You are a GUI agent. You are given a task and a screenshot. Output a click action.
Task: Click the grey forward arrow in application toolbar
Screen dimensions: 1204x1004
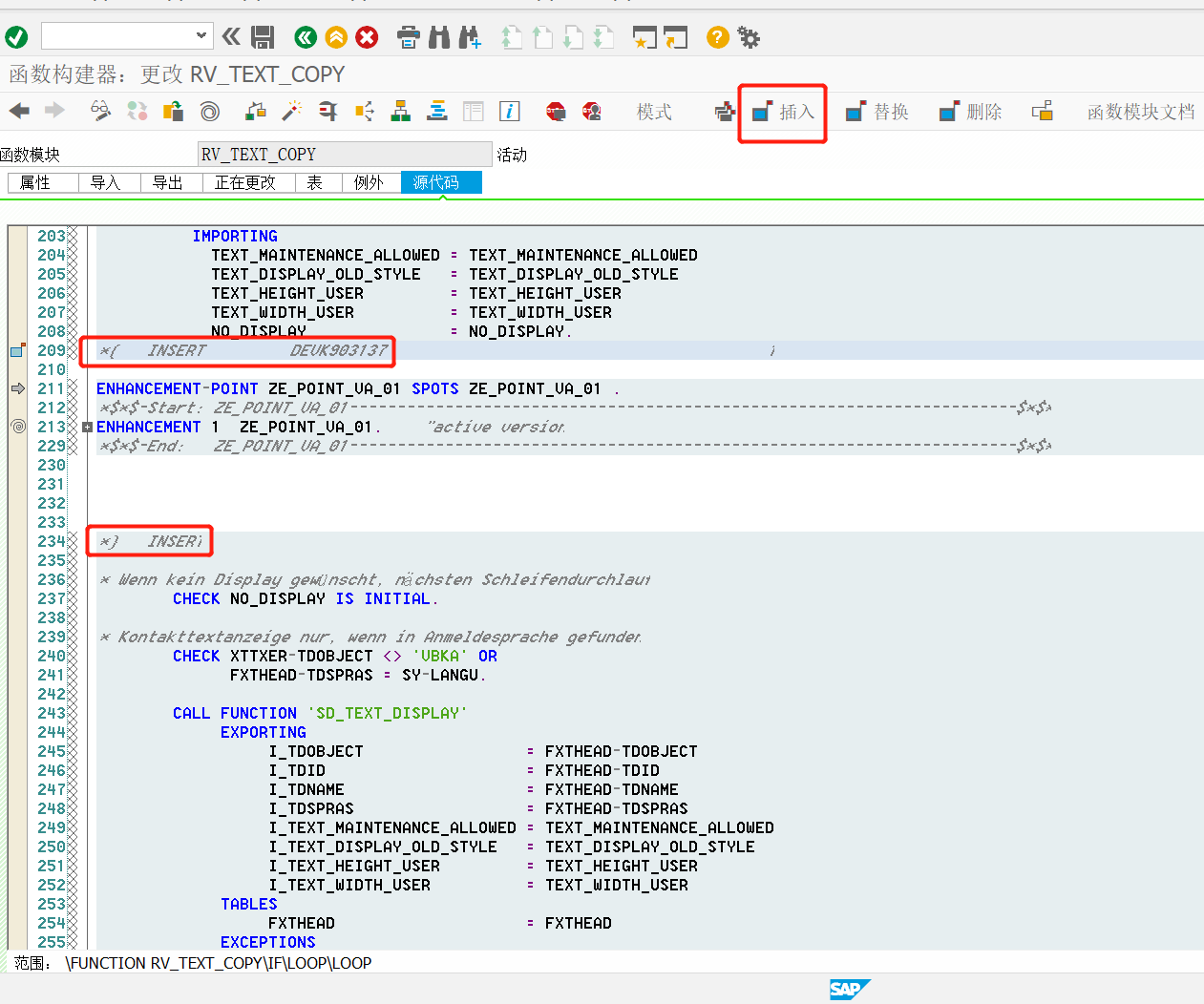click(54, 111)
